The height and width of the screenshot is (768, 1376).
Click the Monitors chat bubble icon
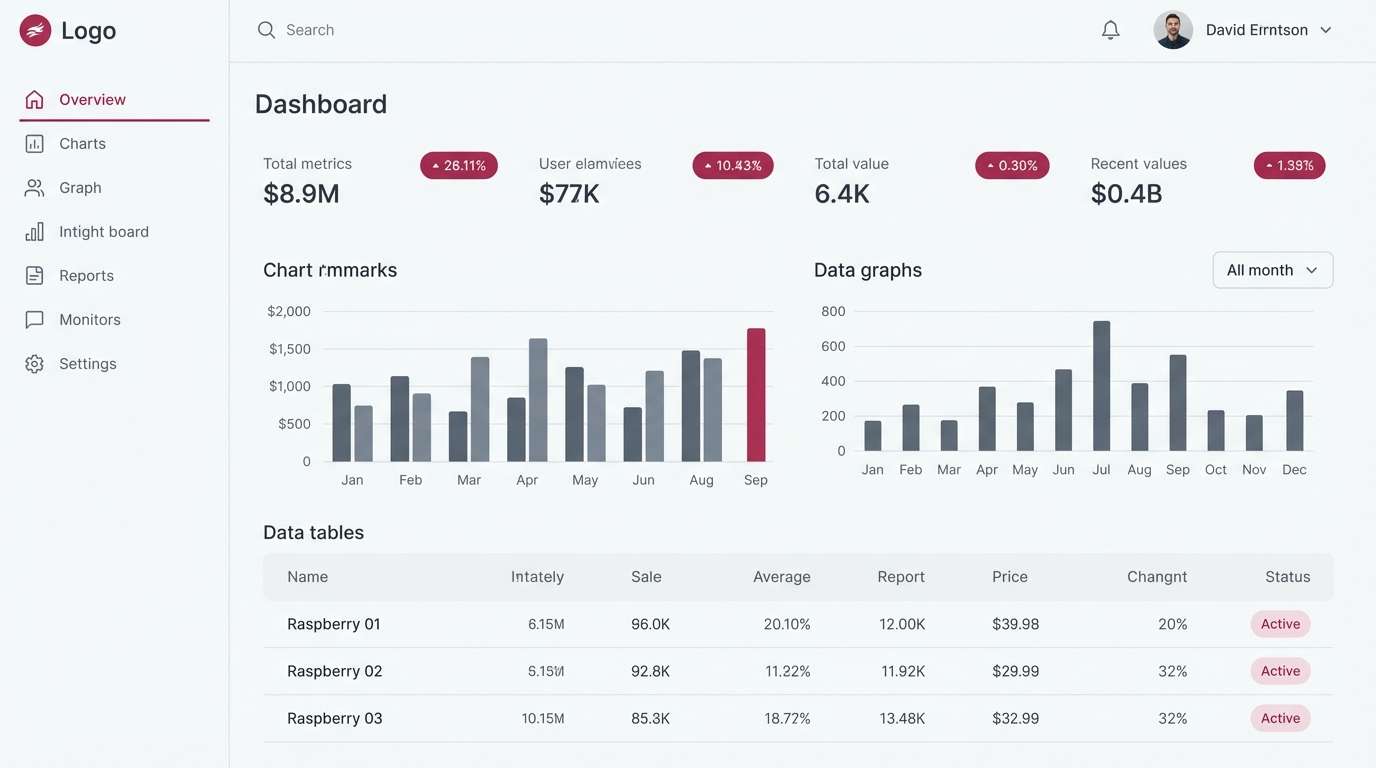34,320
